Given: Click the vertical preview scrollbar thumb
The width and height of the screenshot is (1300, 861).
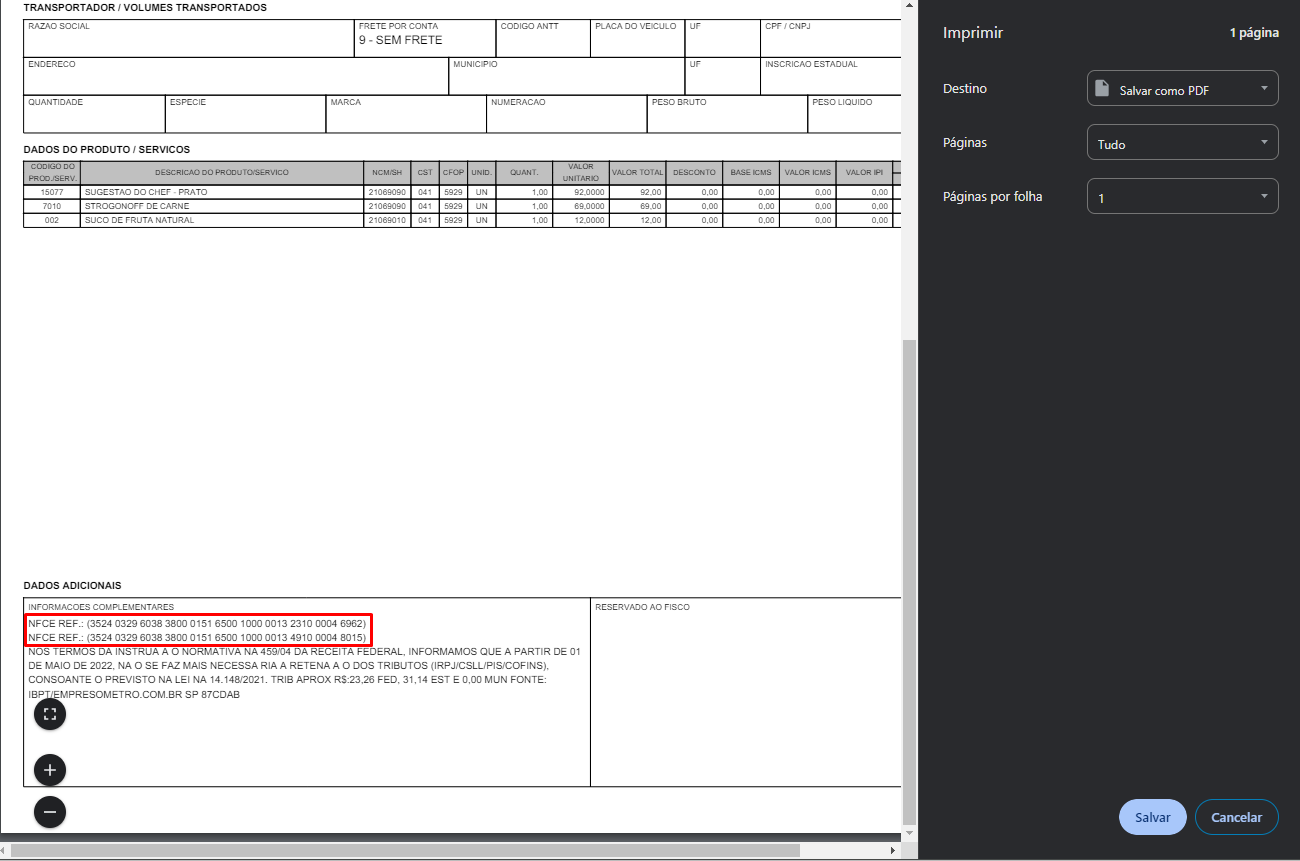Looking at the screenshot, I should pos(909,580).
